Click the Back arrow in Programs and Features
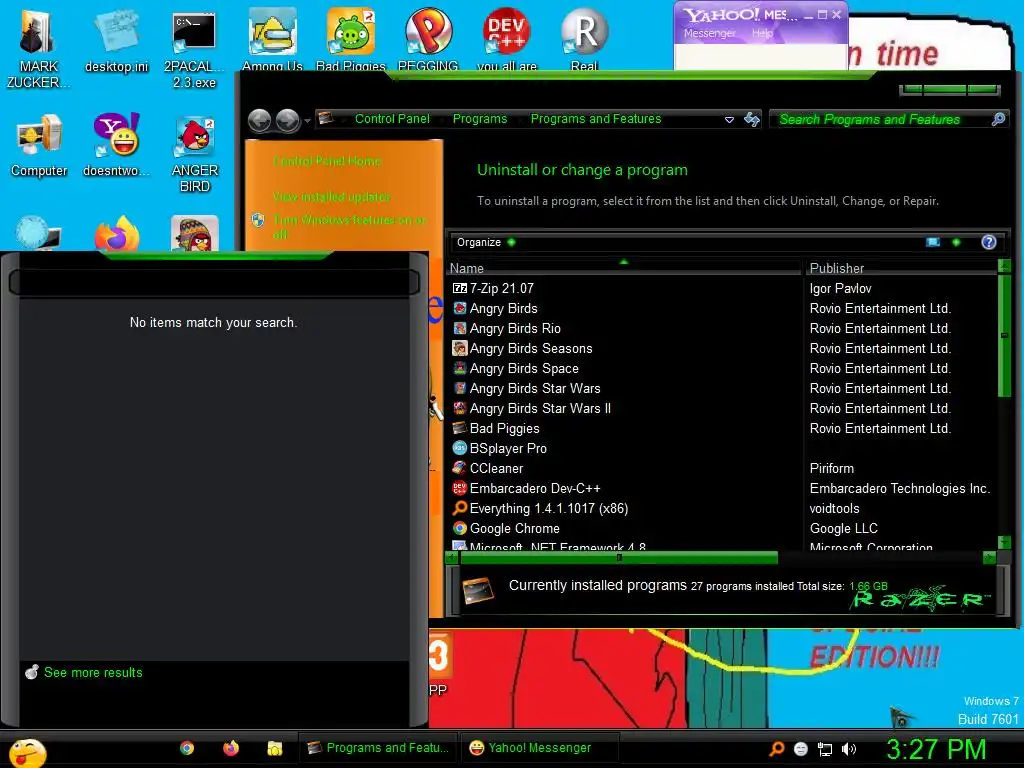Image resolution: width=1024 pixels, height=768 pixels. pos(260,120)
